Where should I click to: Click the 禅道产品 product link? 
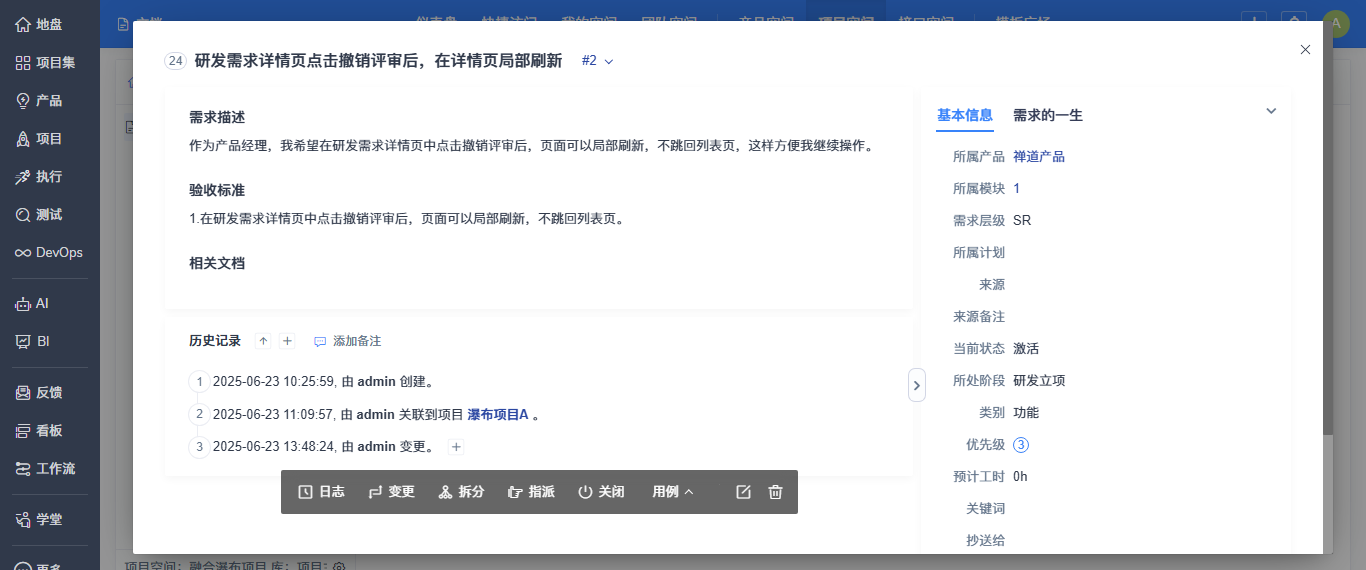1038,157
